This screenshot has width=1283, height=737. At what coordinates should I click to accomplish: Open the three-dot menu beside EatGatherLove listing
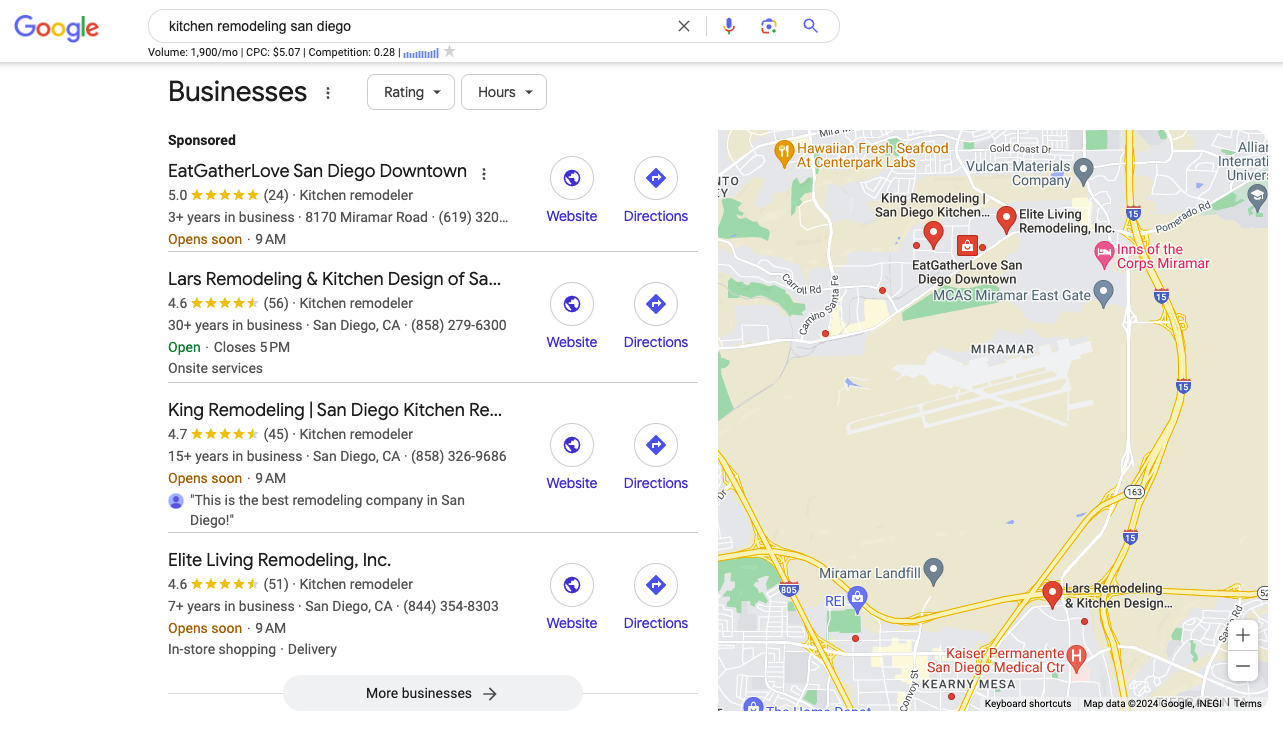coord(484,174)
